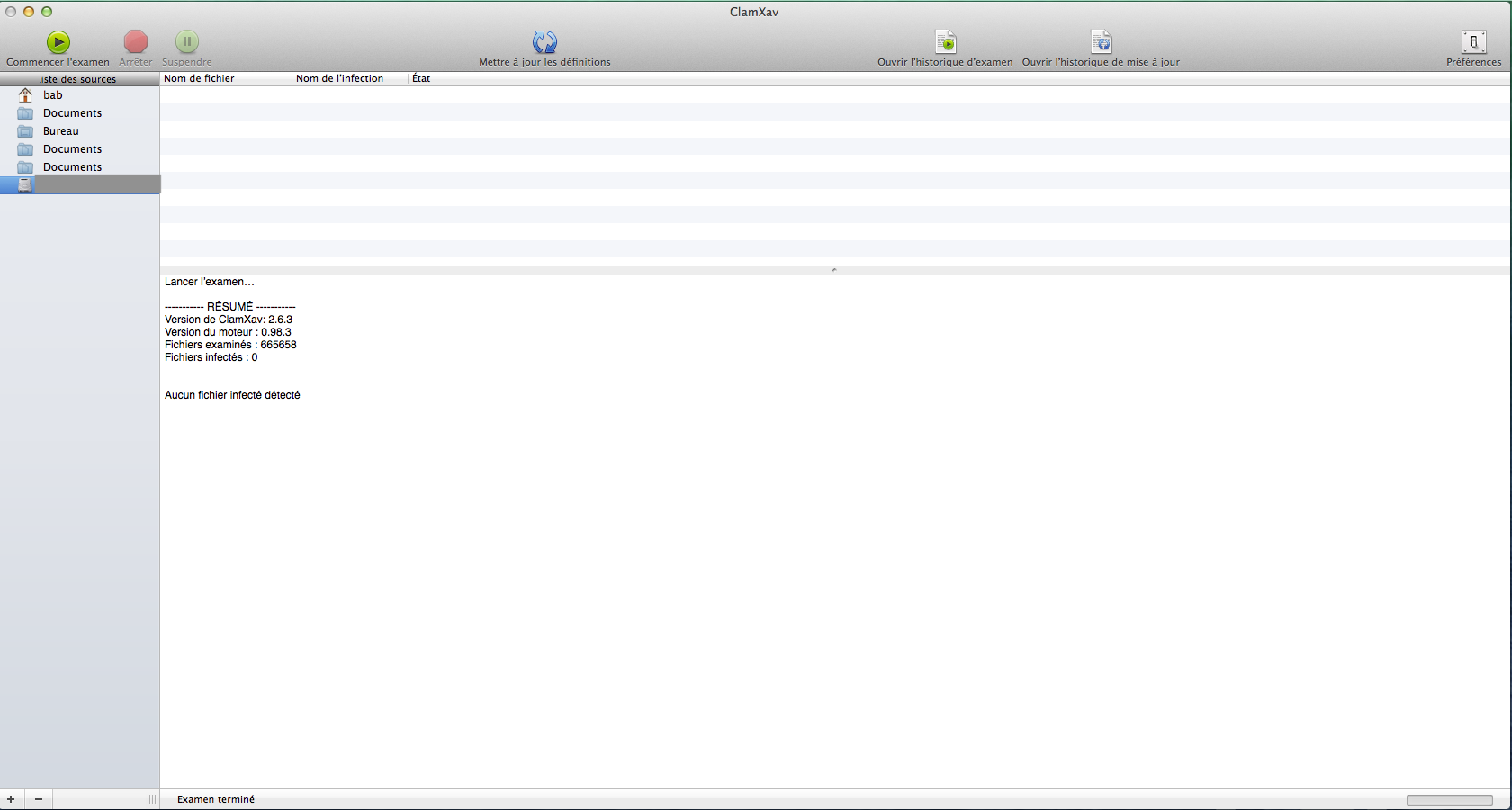Sort by the Nom de fichier column

(x=227, y=78)
